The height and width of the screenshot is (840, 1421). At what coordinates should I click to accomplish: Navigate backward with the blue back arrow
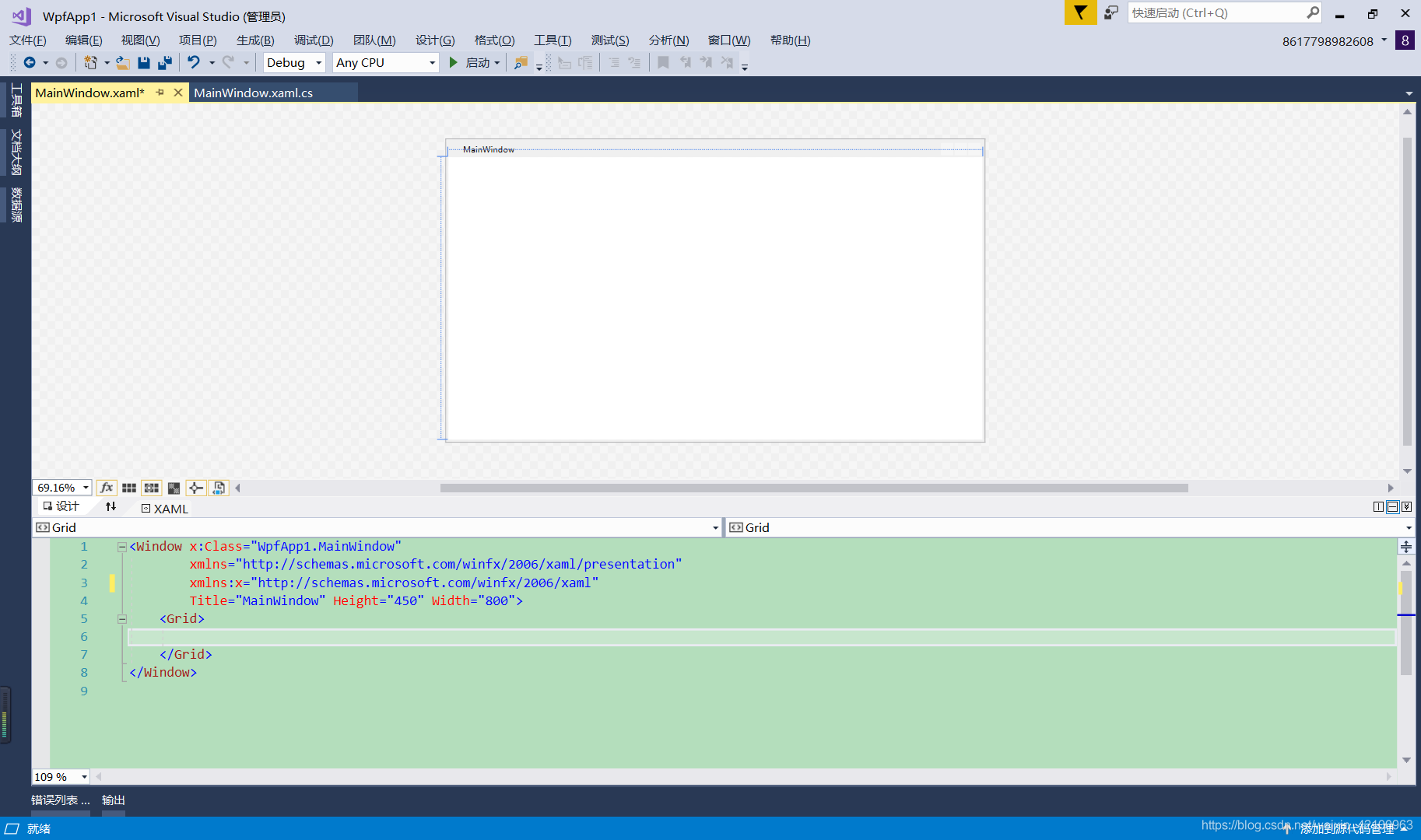(x=30, y=63)
